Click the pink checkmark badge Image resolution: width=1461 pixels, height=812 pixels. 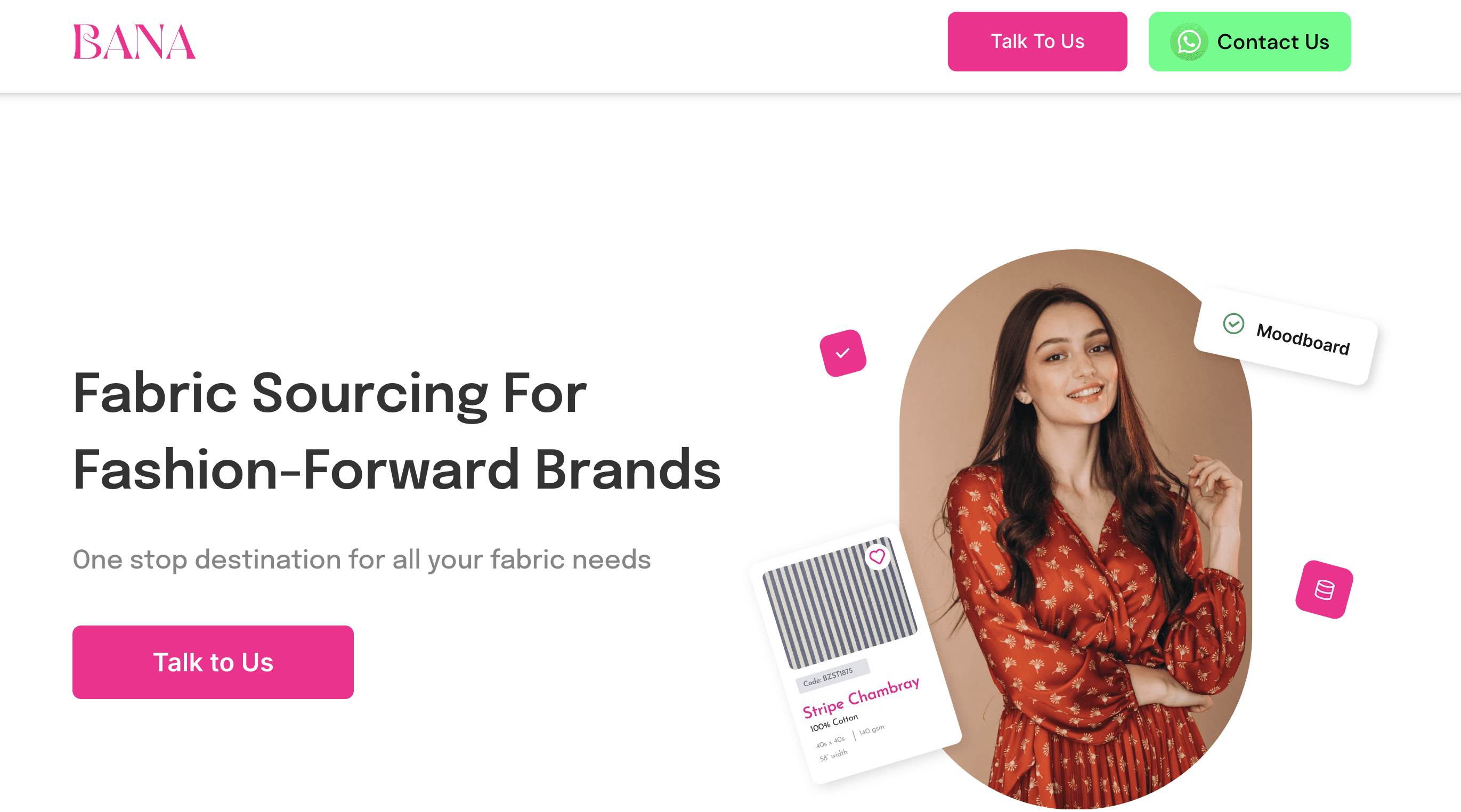click(843, 353)
